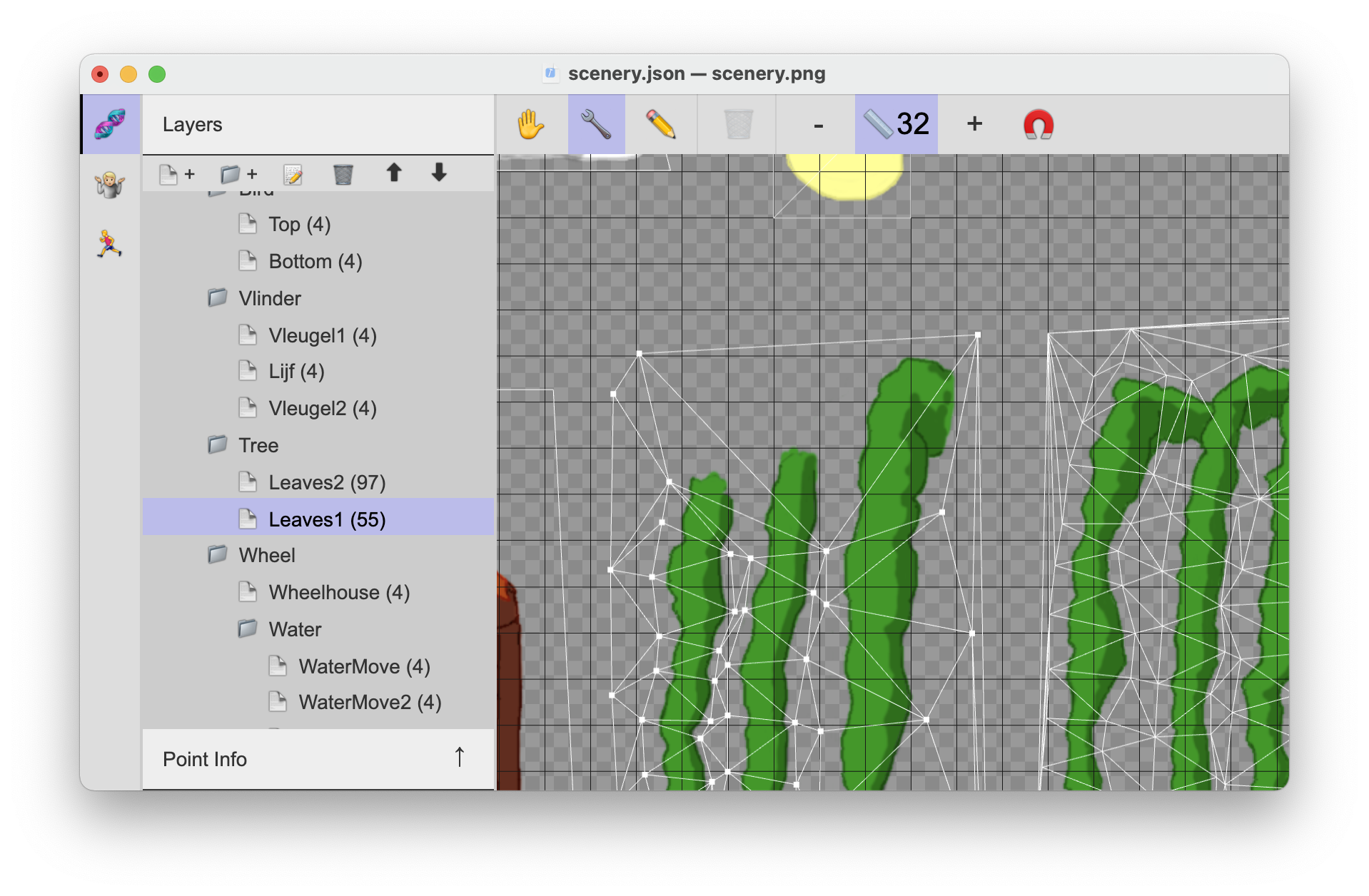Select the Top (4) layer
The width and height of the screenshot is (1369, 896).
[x=318, y=224]
